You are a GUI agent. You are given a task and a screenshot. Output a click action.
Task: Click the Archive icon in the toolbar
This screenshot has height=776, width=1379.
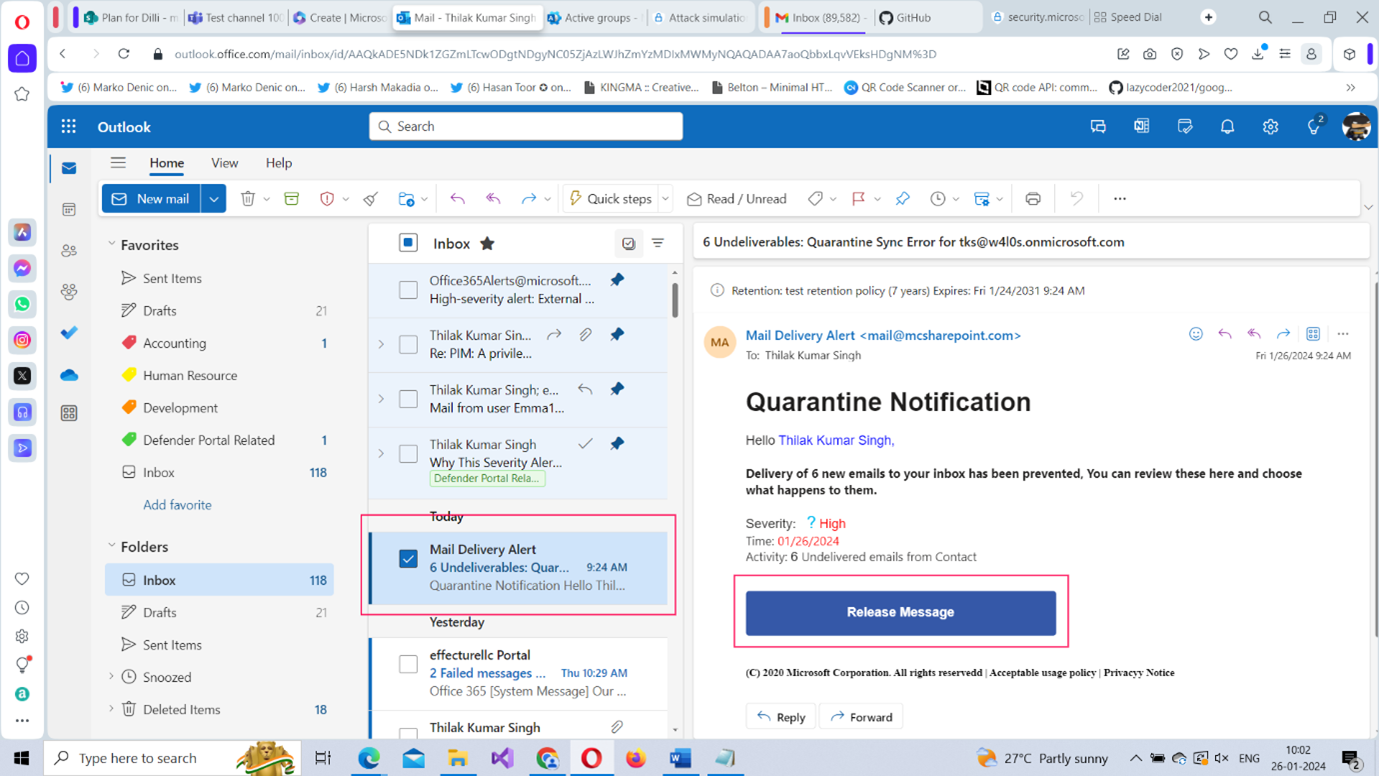coord(292,199)
